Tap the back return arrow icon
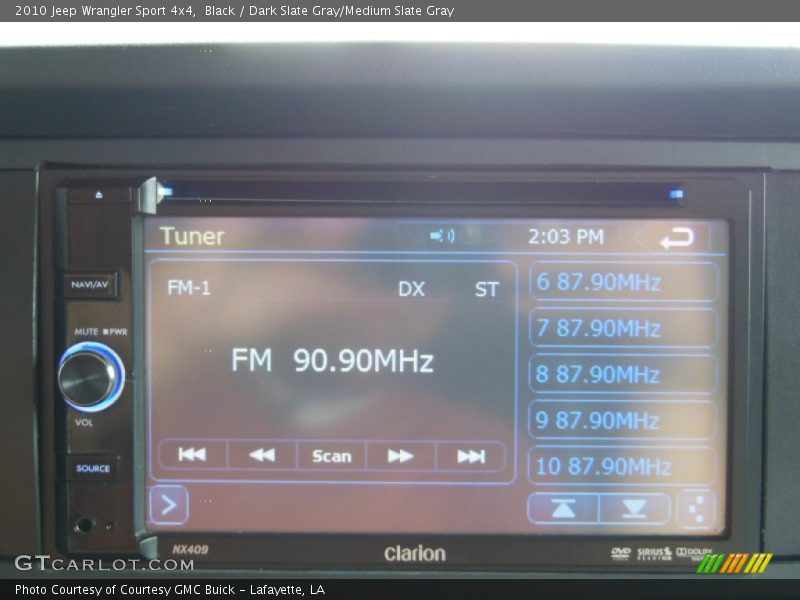The height and width of the screenshot is (600, 800). [x=677, y=237]
